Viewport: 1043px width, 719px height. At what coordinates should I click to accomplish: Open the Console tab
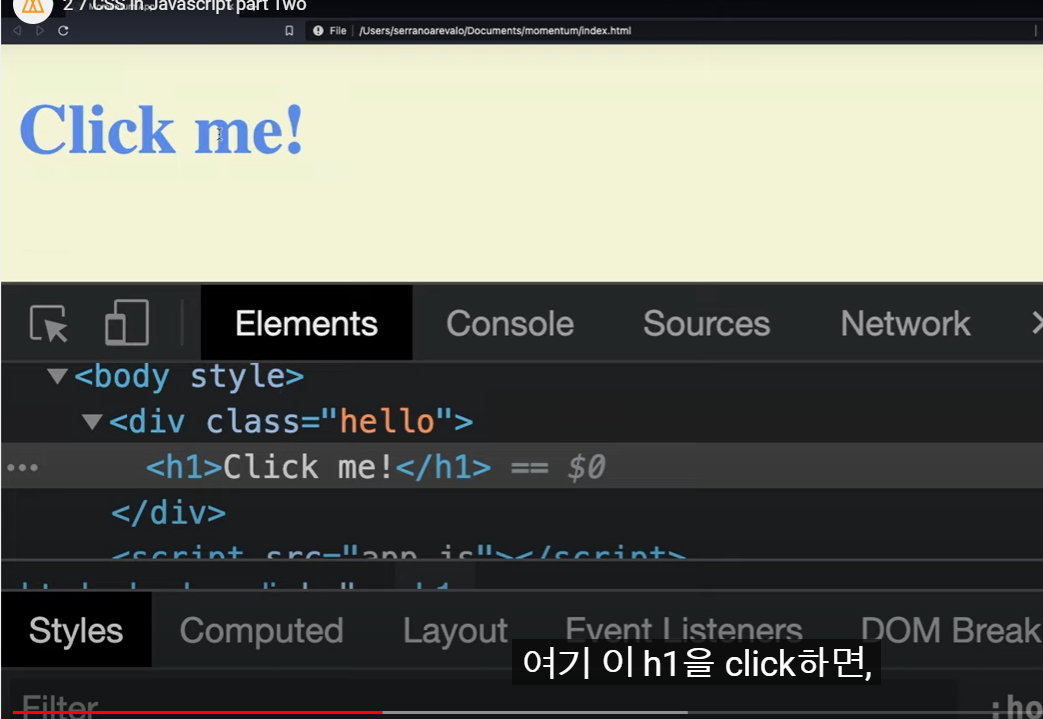[x=510, y=323]
